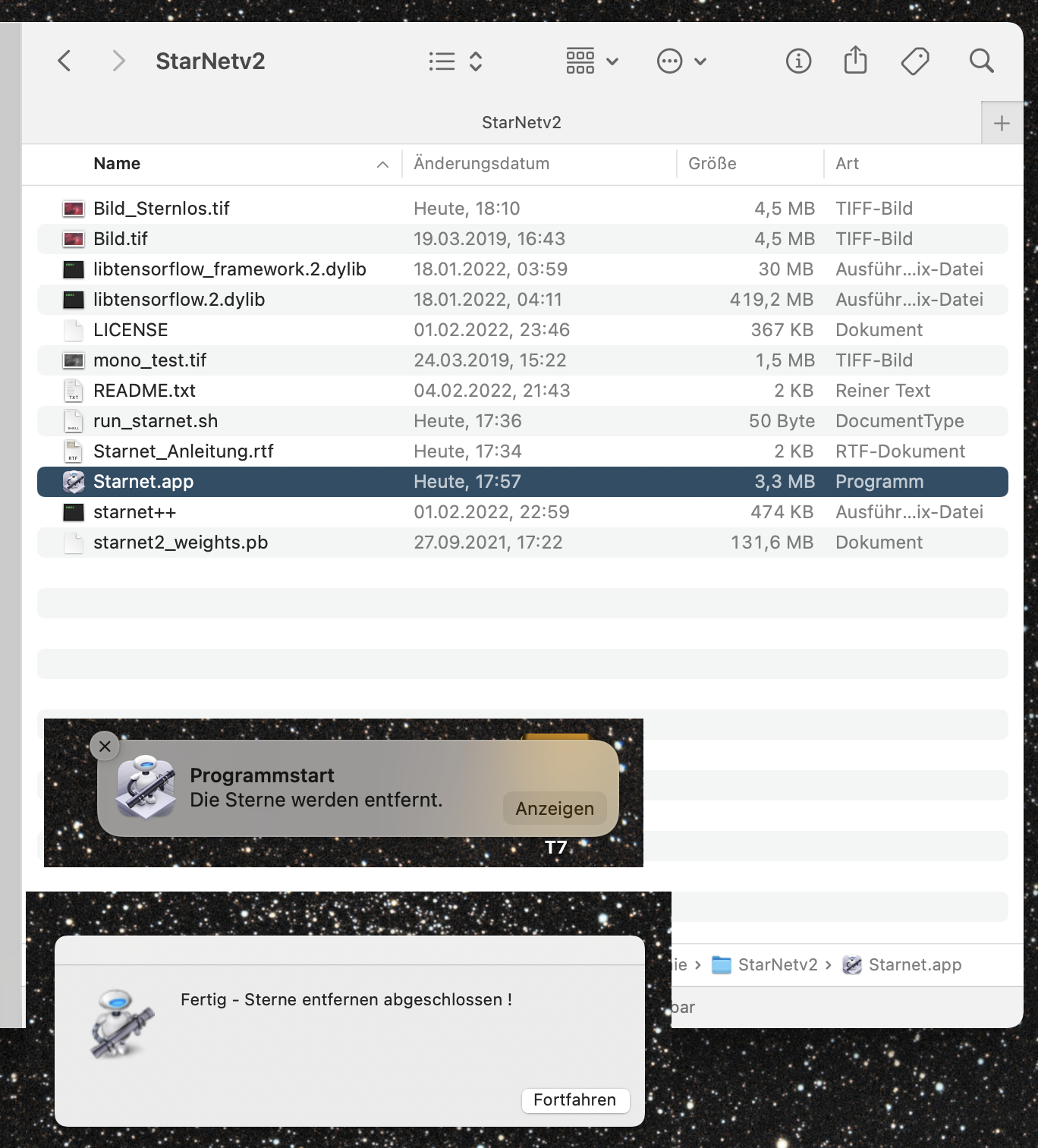The image size is (1038, 1148).
Task: Sort by Änderungsdatum column header
Action: [481, 164]
